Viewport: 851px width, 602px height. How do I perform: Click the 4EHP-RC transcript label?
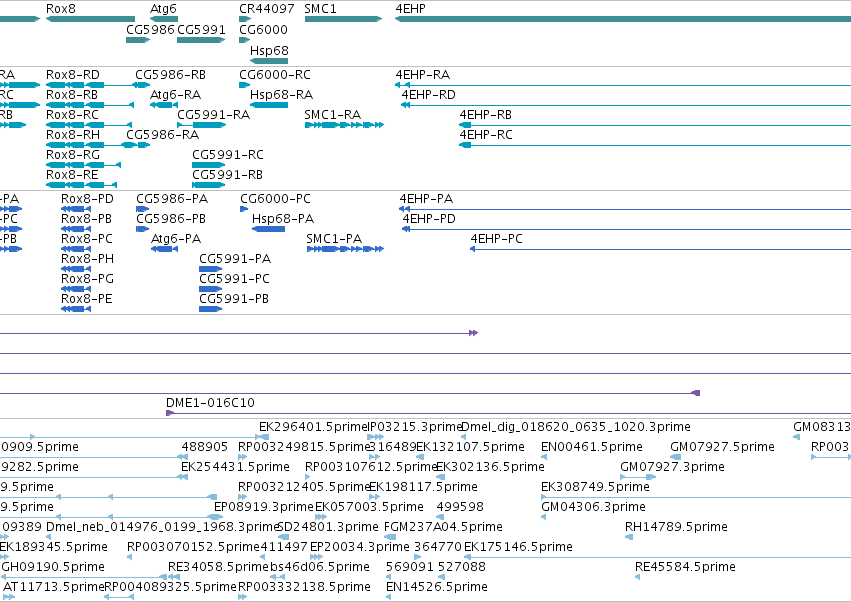tap(486, 135)
